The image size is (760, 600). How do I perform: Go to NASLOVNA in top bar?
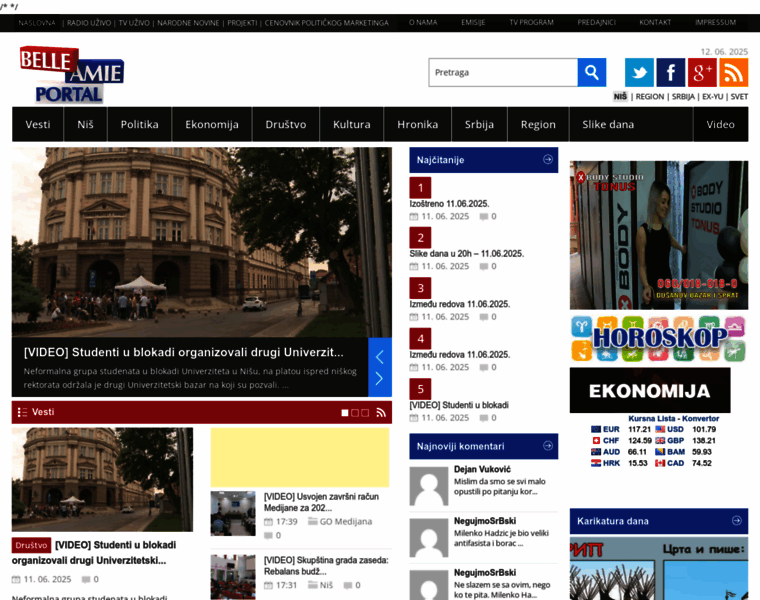[x=37, y=23]
